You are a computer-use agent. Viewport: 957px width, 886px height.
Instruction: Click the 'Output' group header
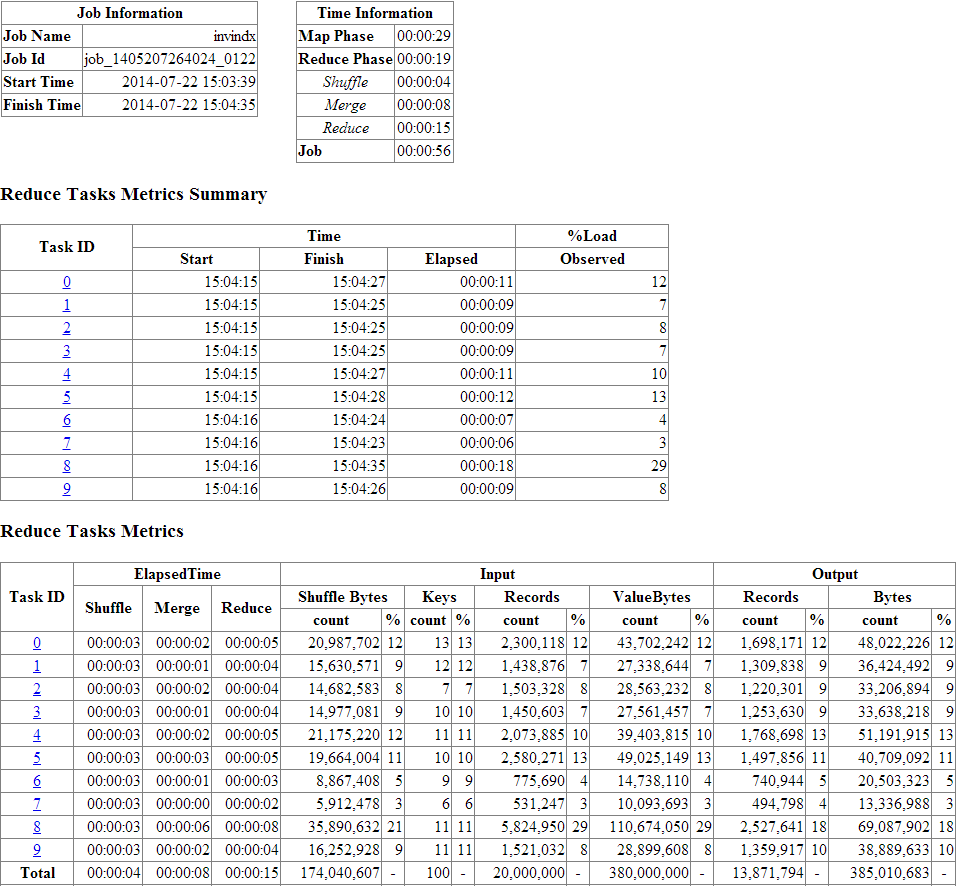click(834, 574)
